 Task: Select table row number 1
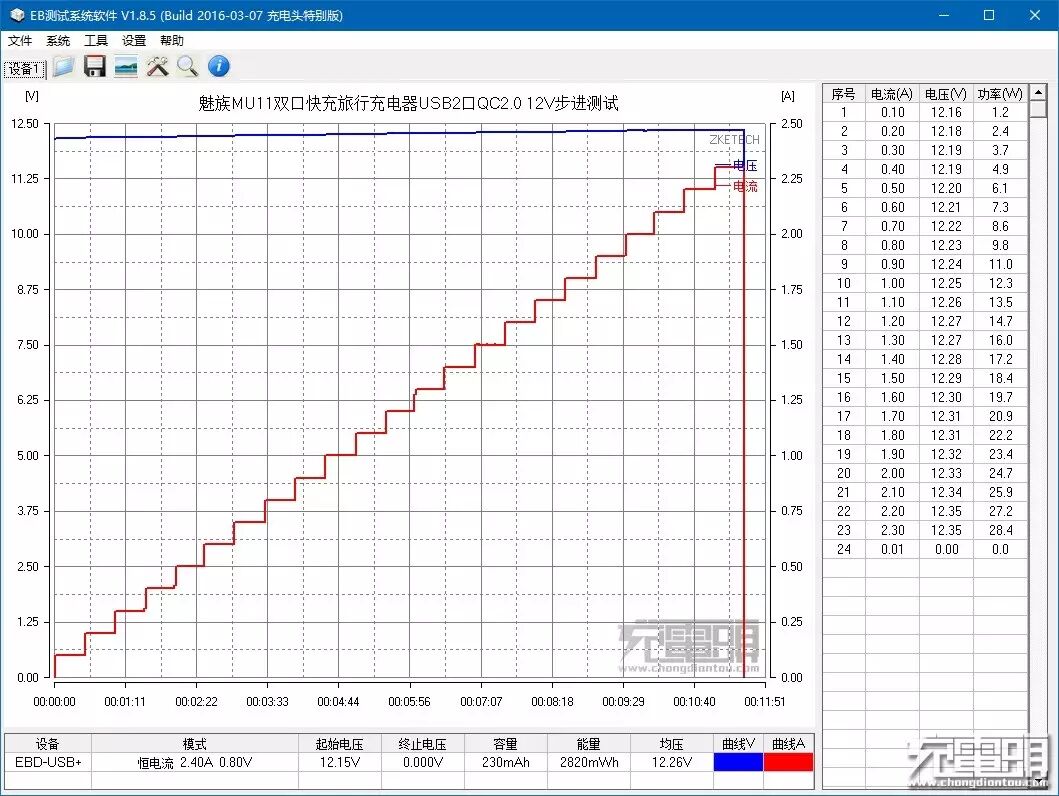[844, 112]
